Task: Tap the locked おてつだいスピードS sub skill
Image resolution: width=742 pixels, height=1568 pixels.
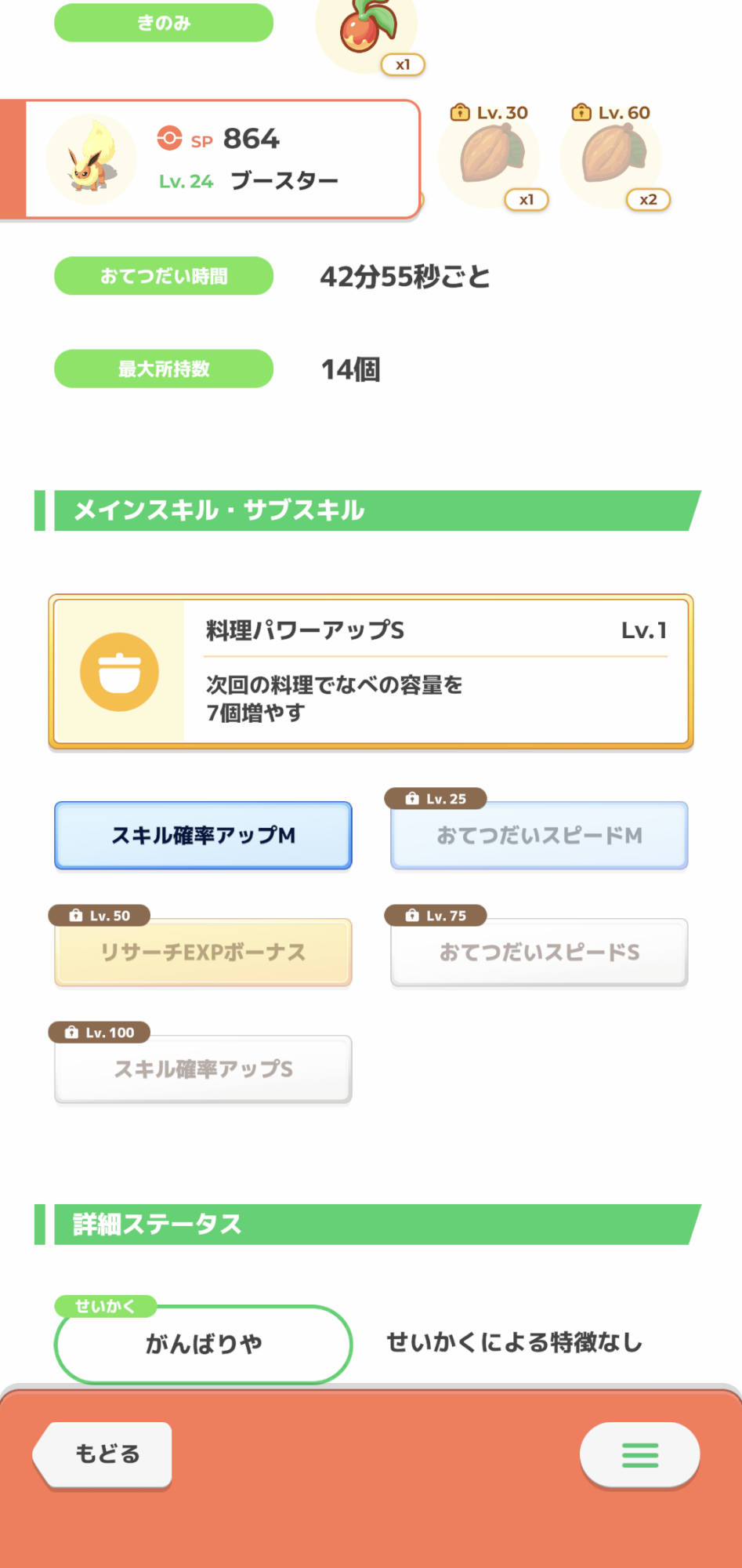Action: [x=539, y=953]
